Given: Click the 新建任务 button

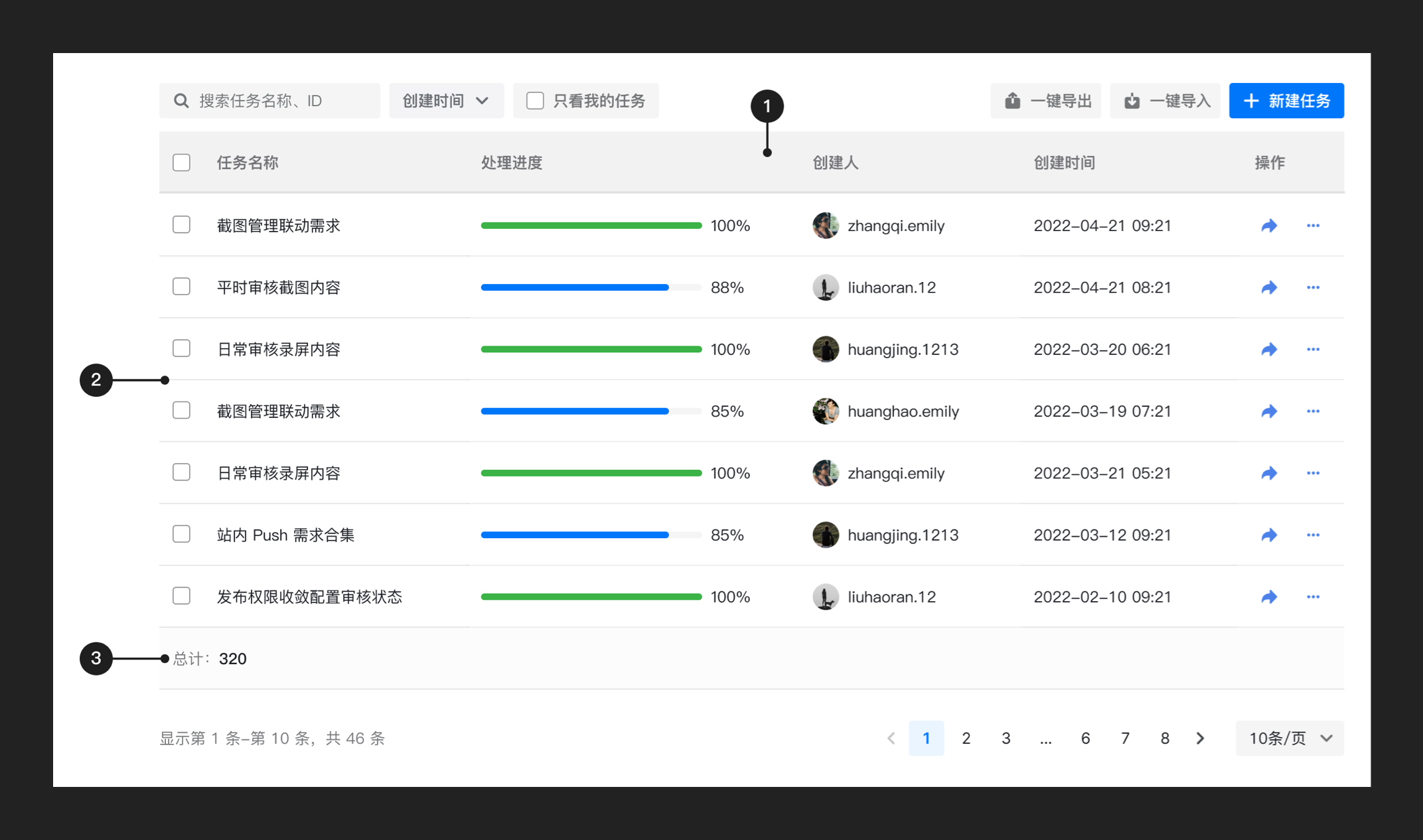Looking at the screenshot, I should (1286, 101).
